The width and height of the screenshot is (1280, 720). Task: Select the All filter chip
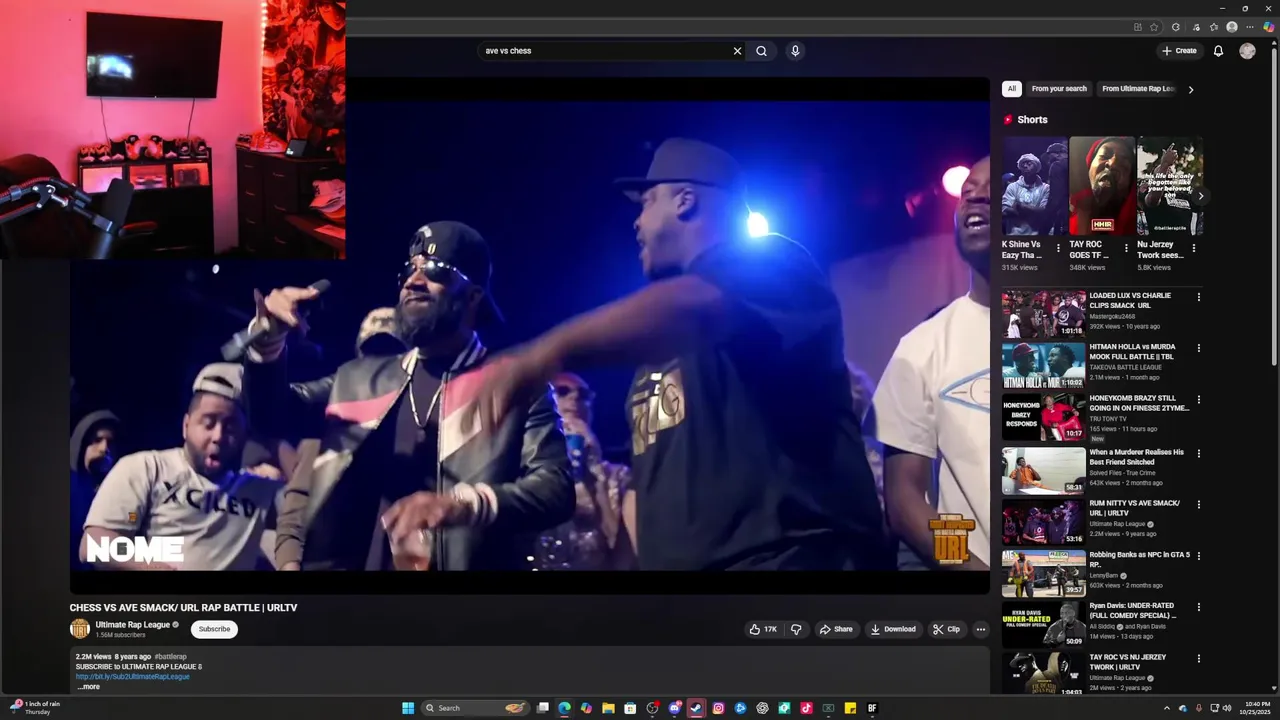click(1011, 89)
